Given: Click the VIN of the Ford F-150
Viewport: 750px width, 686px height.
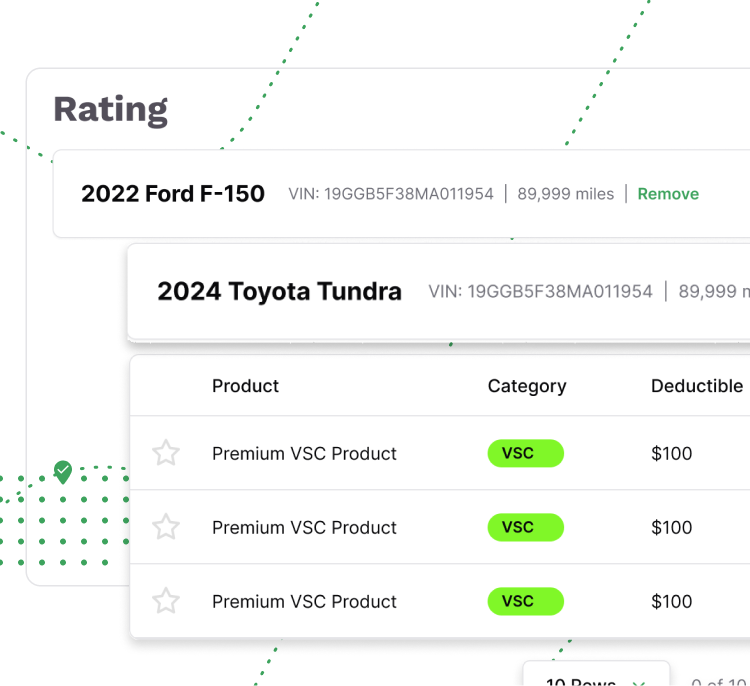Looking at the screenshot, I should [x=391, y=194].
